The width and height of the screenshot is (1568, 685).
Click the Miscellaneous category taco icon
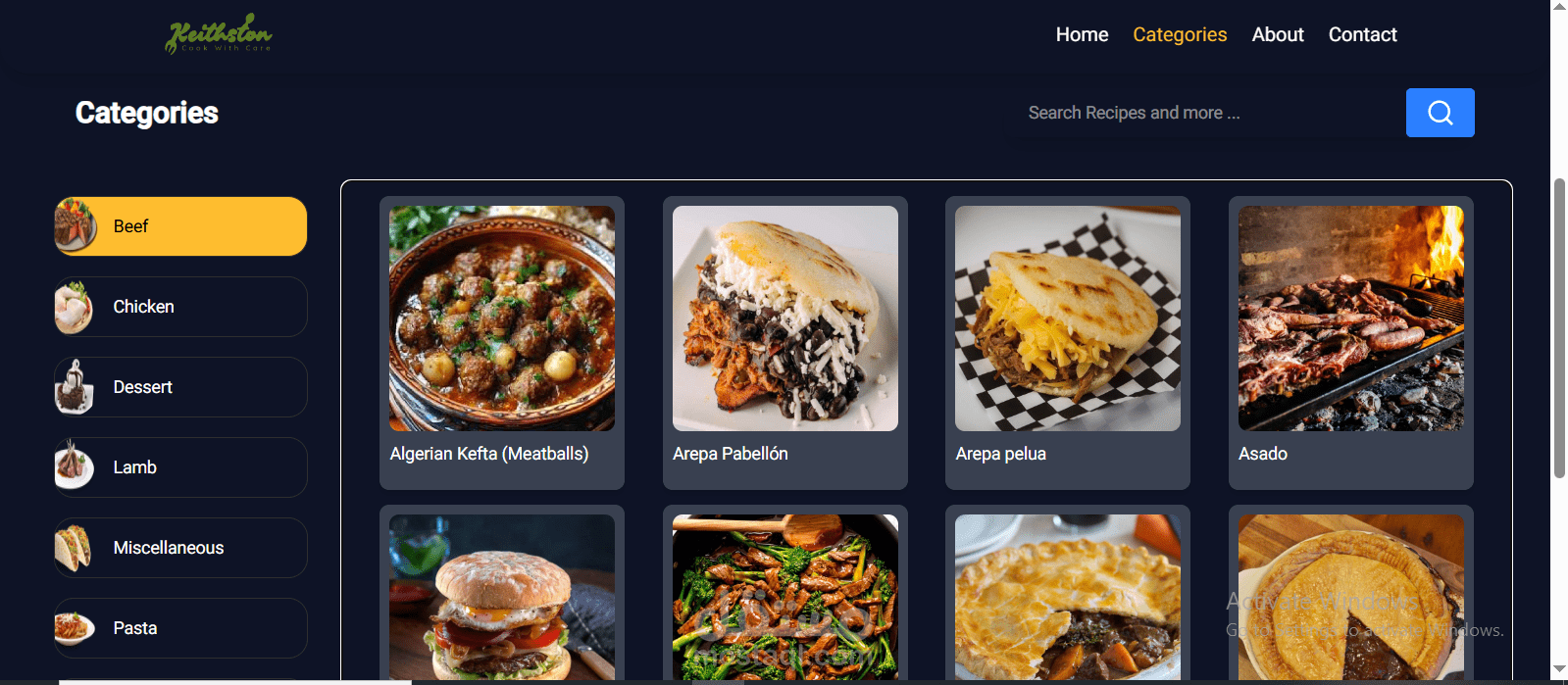[x=75, y=548]
